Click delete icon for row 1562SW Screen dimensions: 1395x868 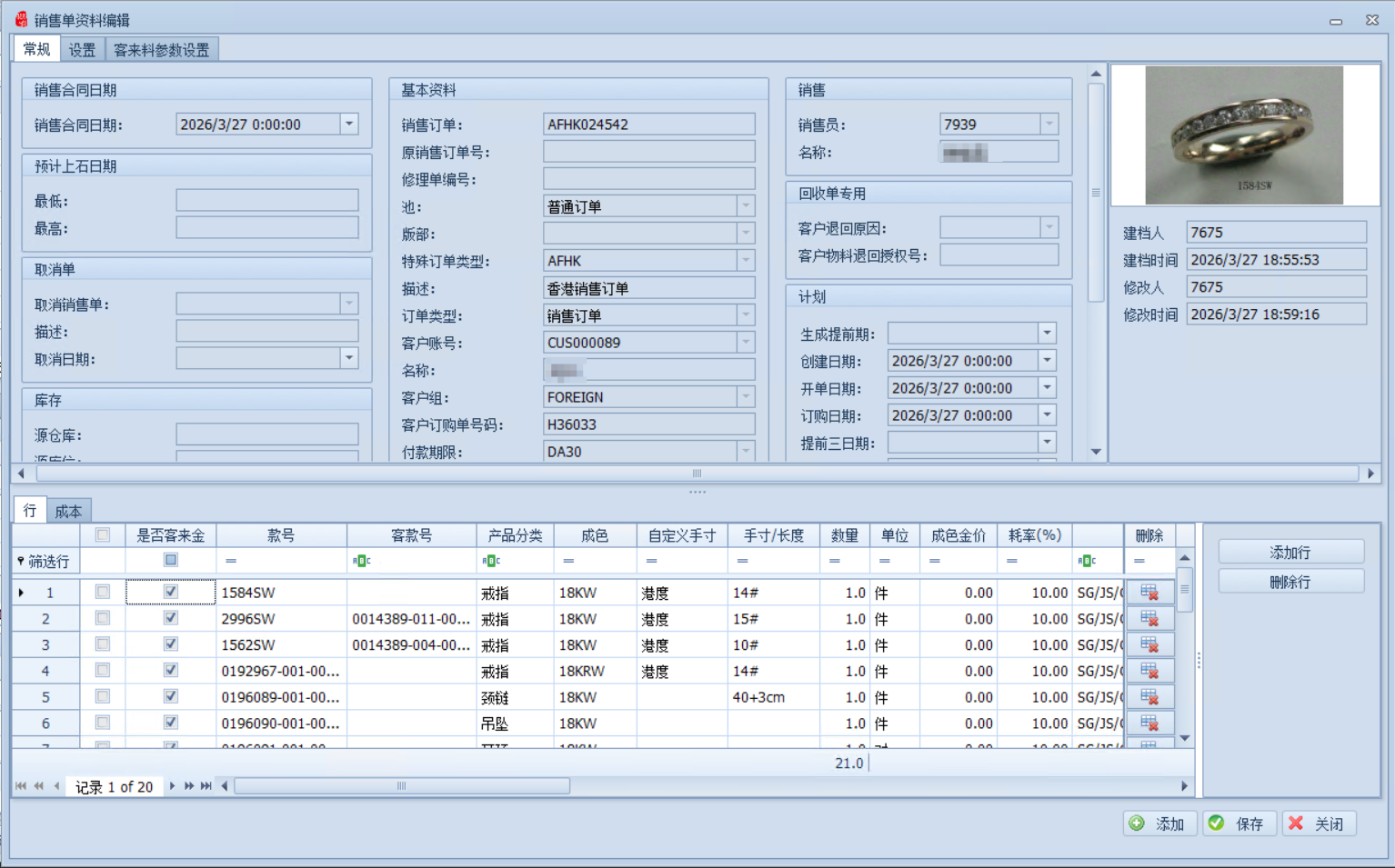coord(1149,645)
